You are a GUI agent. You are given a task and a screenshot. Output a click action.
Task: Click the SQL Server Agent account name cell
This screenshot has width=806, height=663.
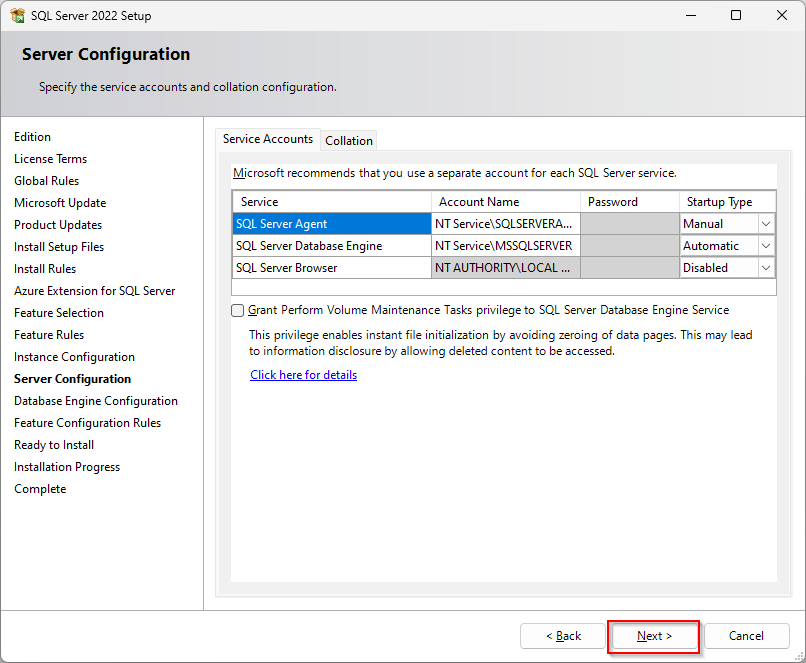pos(505,224)
